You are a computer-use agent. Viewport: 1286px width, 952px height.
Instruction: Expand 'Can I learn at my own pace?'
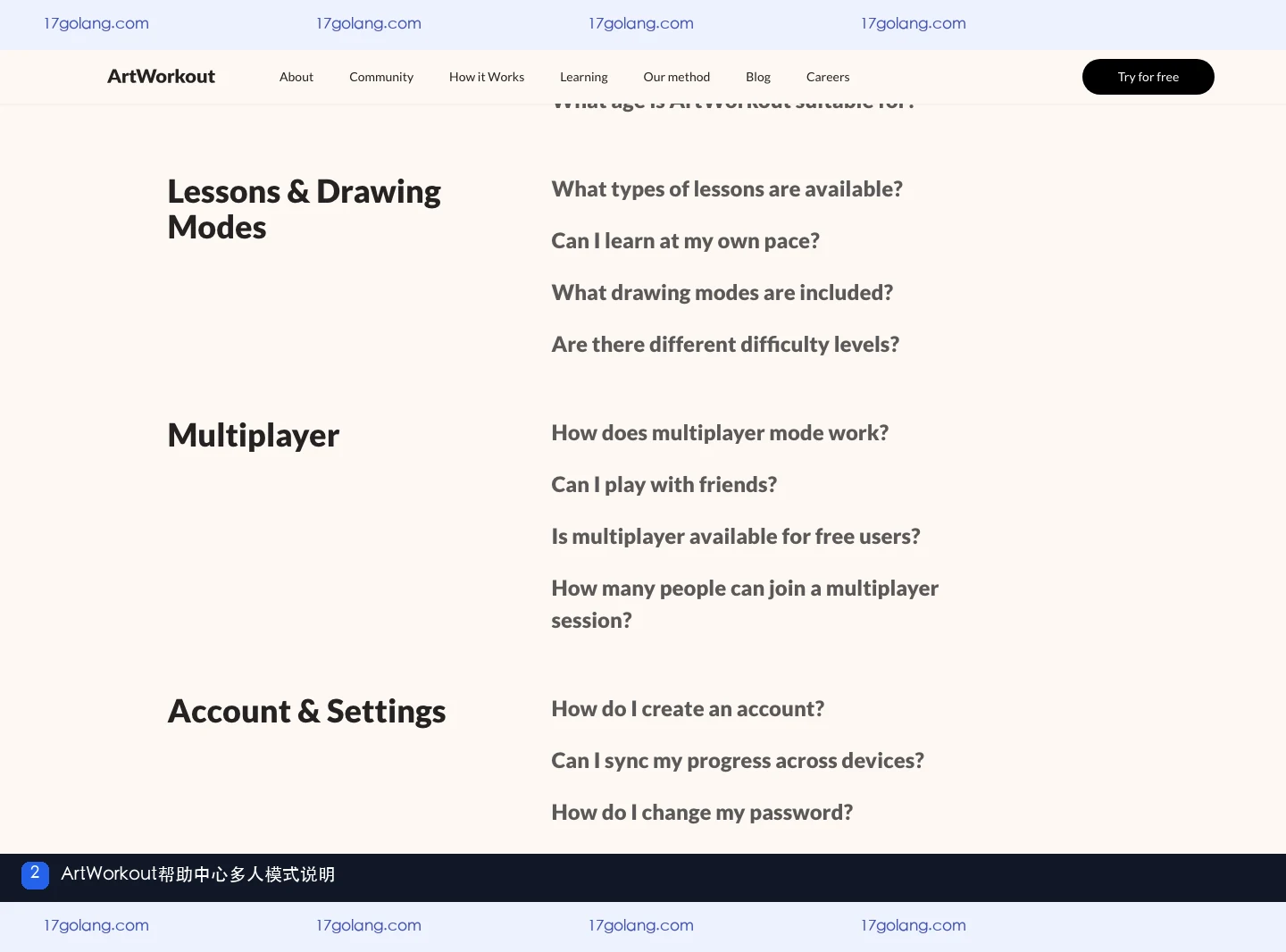coord(685,241)
